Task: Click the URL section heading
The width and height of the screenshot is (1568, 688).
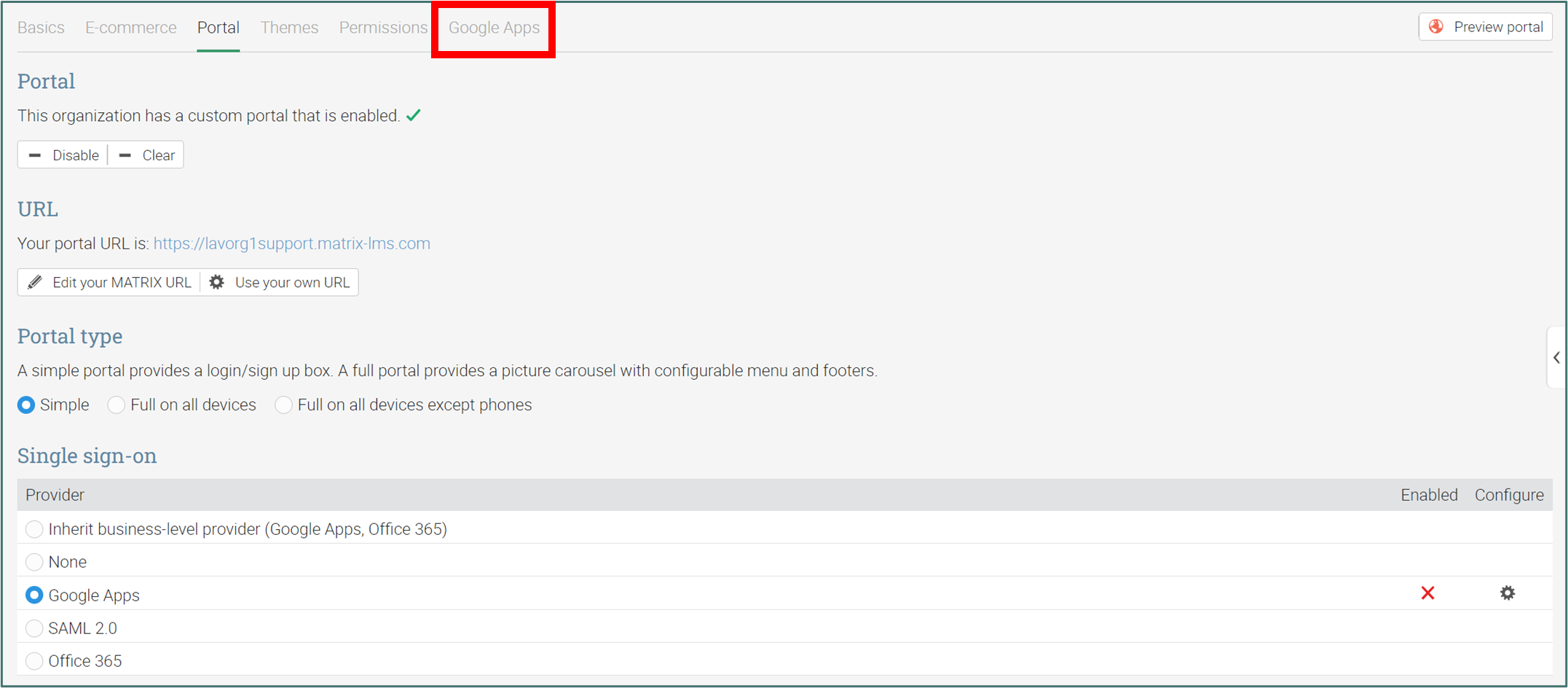Action: click(38, 209)
